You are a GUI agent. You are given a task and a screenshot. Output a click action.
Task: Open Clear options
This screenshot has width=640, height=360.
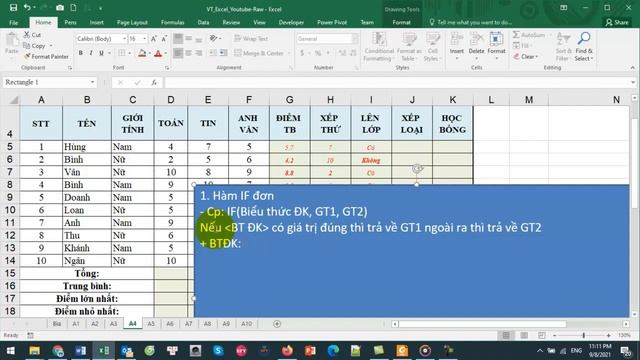[x=526, y=57]
